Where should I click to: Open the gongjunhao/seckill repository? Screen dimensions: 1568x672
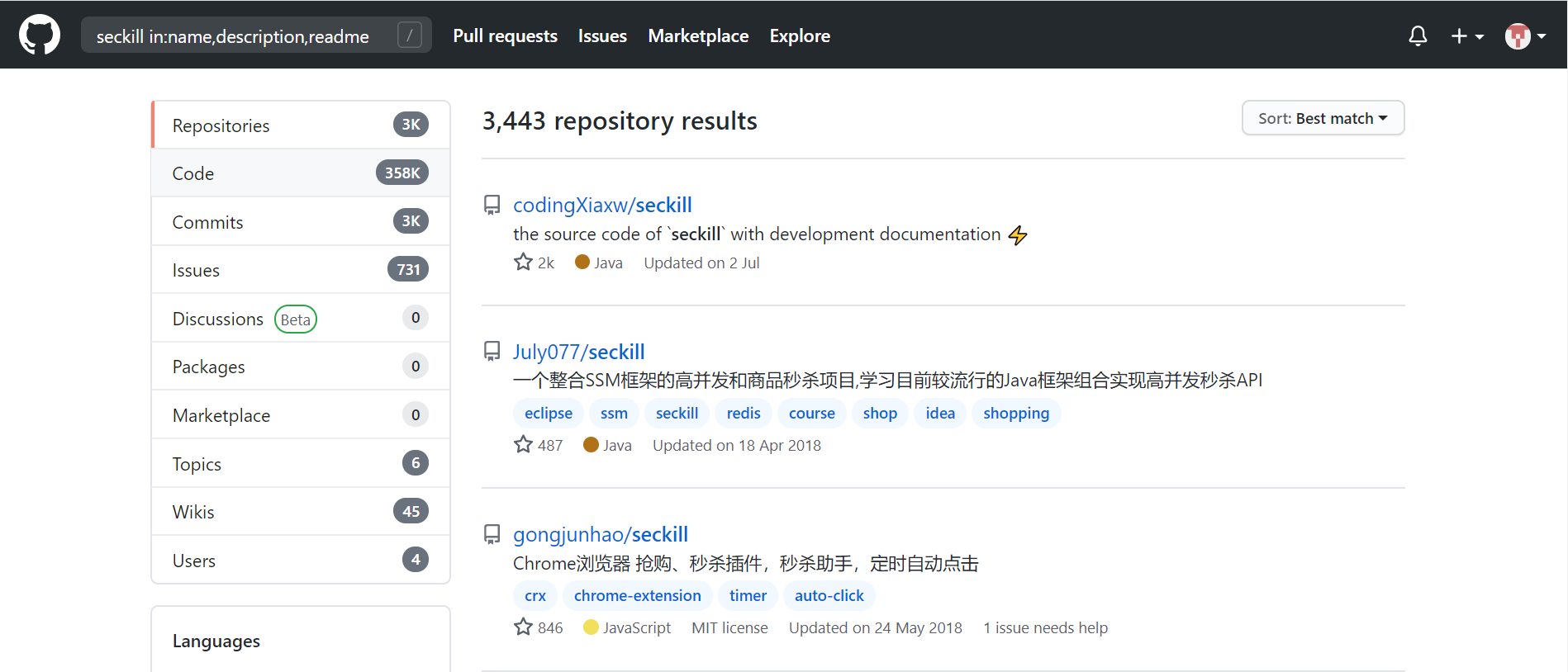(x=601, y=534)
